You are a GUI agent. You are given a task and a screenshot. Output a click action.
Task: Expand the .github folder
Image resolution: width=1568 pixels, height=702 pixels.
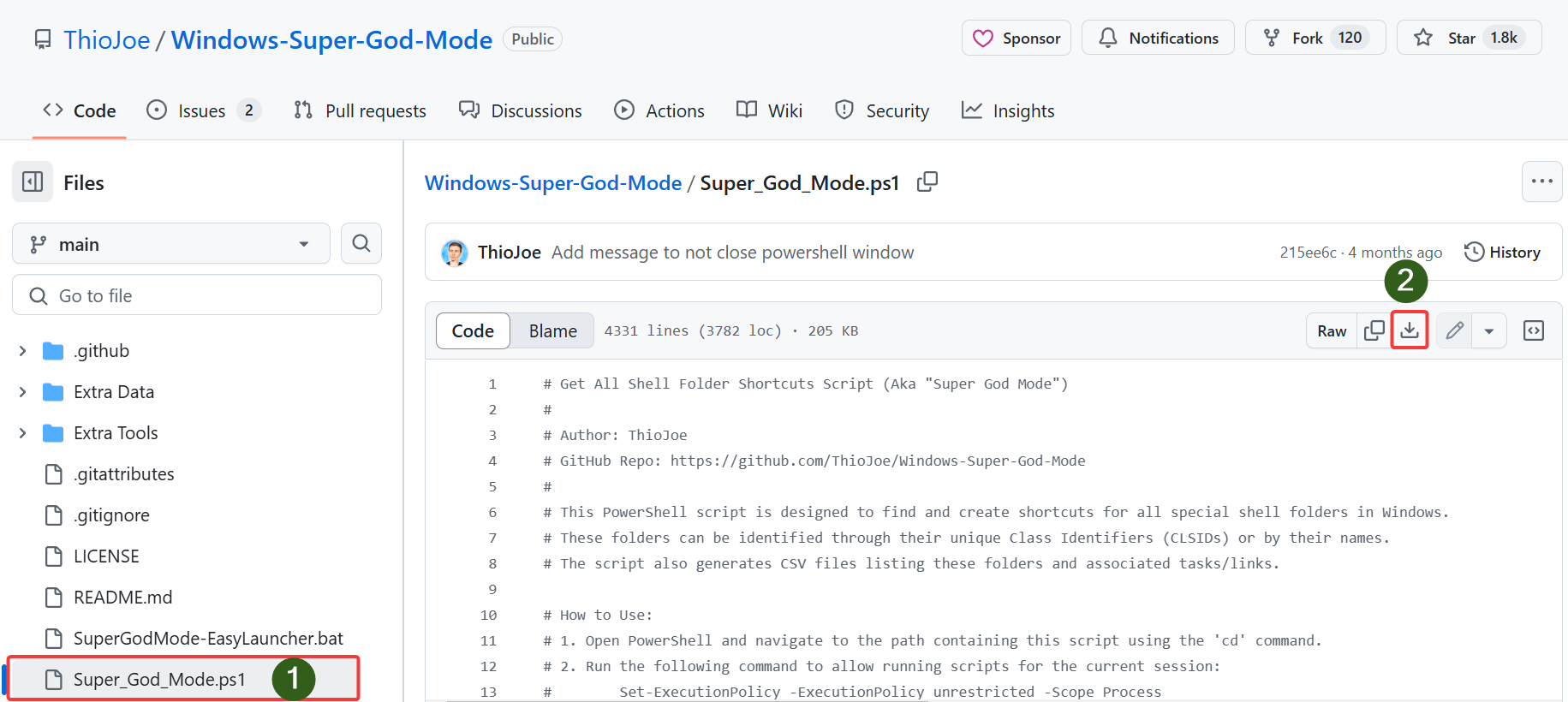coord(22,351)
